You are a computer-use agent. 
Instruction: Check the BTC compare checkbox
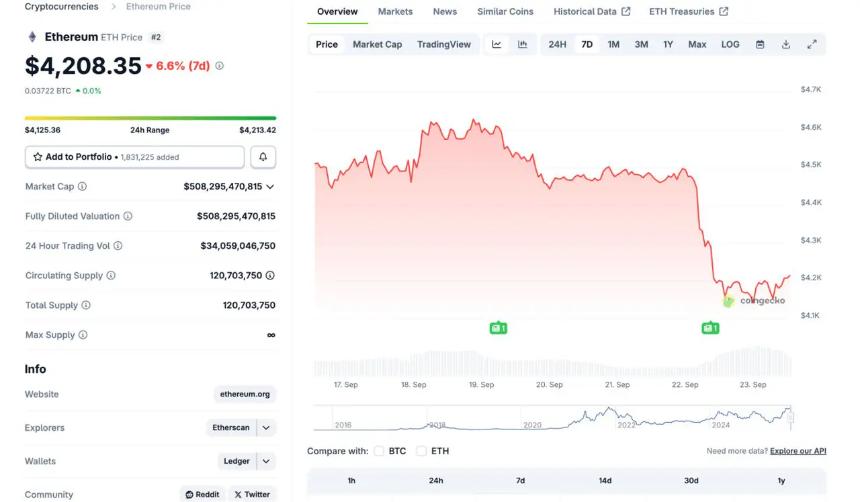pos(379,451)
